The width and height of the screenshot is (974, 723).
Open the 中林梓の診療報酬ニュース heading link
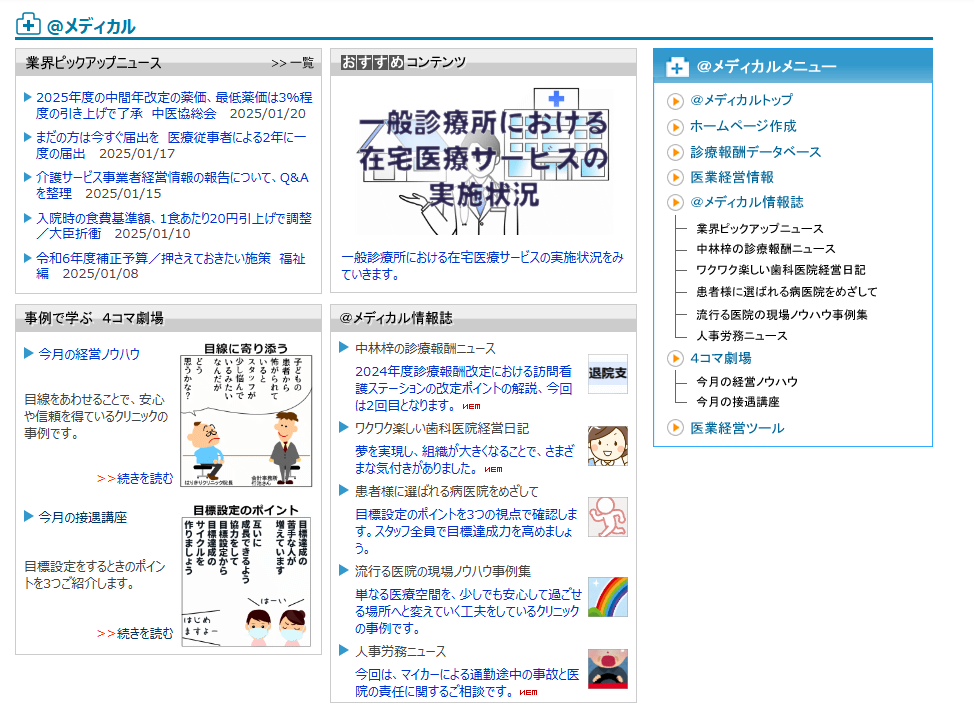click(x=425, y=348)
